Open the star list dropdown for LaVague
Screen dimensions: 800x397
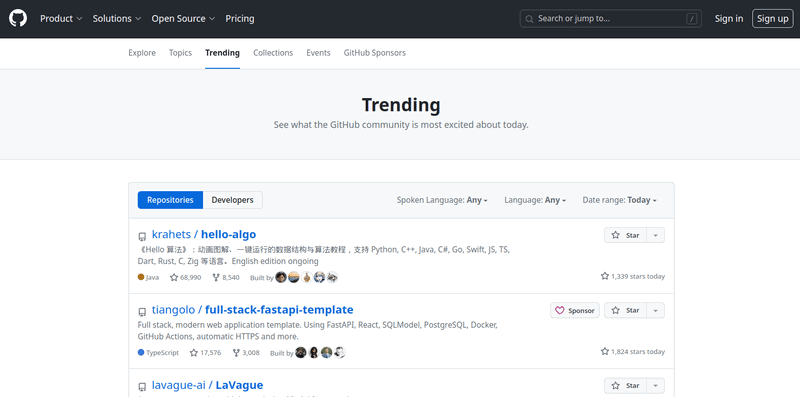click(x=656, y=385)
